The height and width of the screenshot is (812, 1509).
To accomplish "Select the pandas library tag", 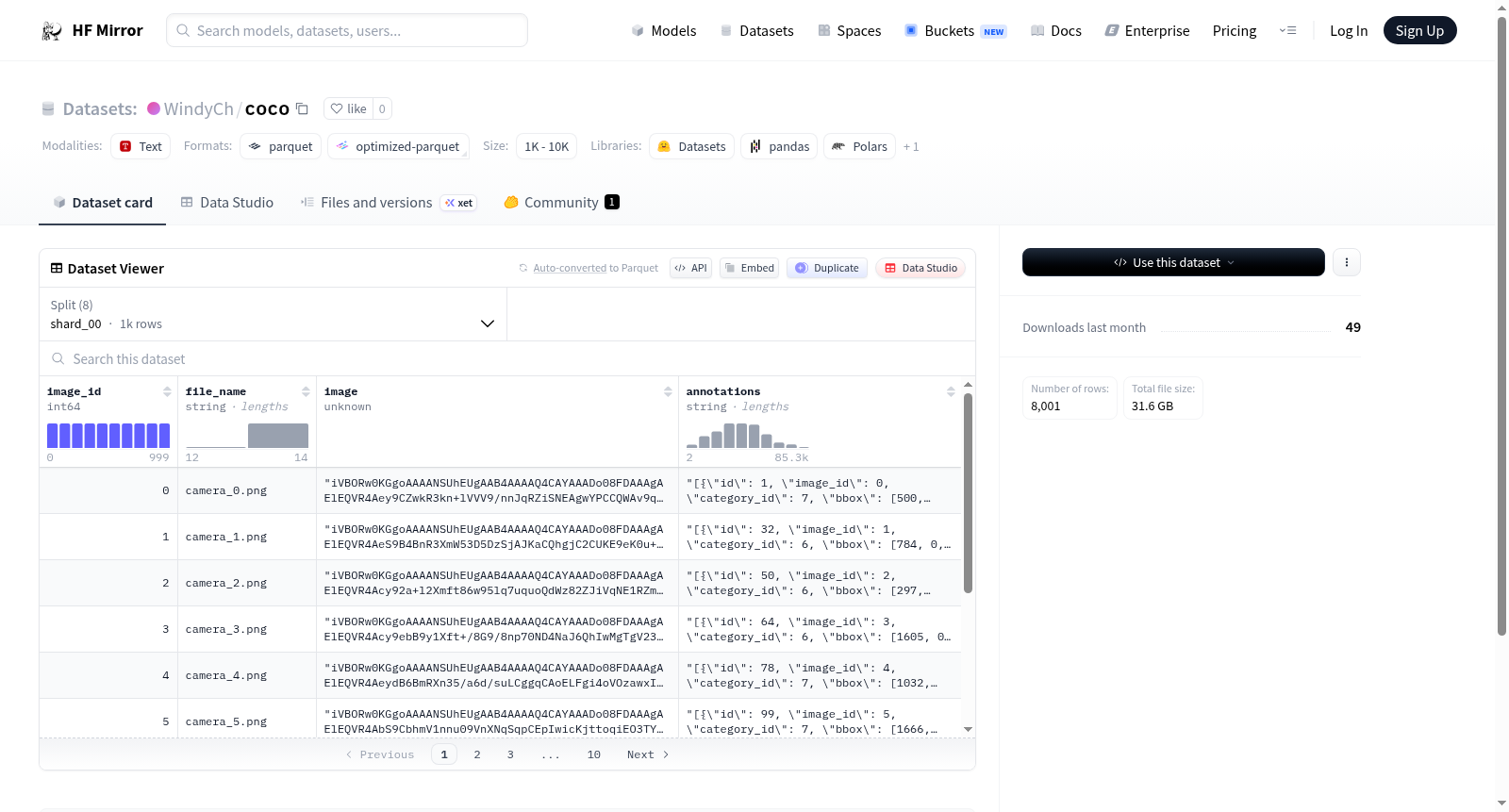I will point(779,146).
